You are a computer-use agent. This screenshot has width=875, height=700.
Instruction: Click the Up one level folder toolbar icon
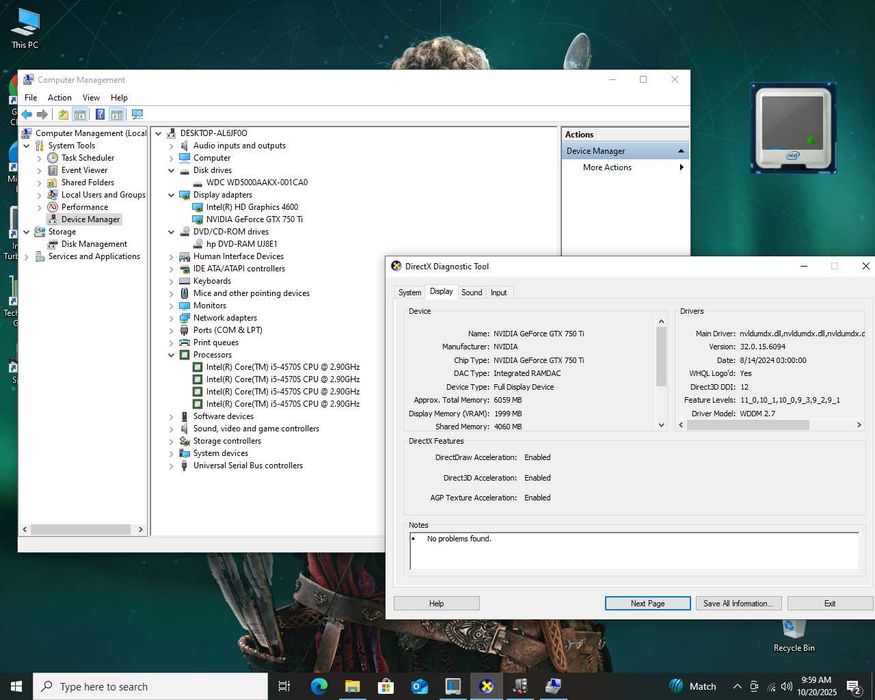[64, 114]
